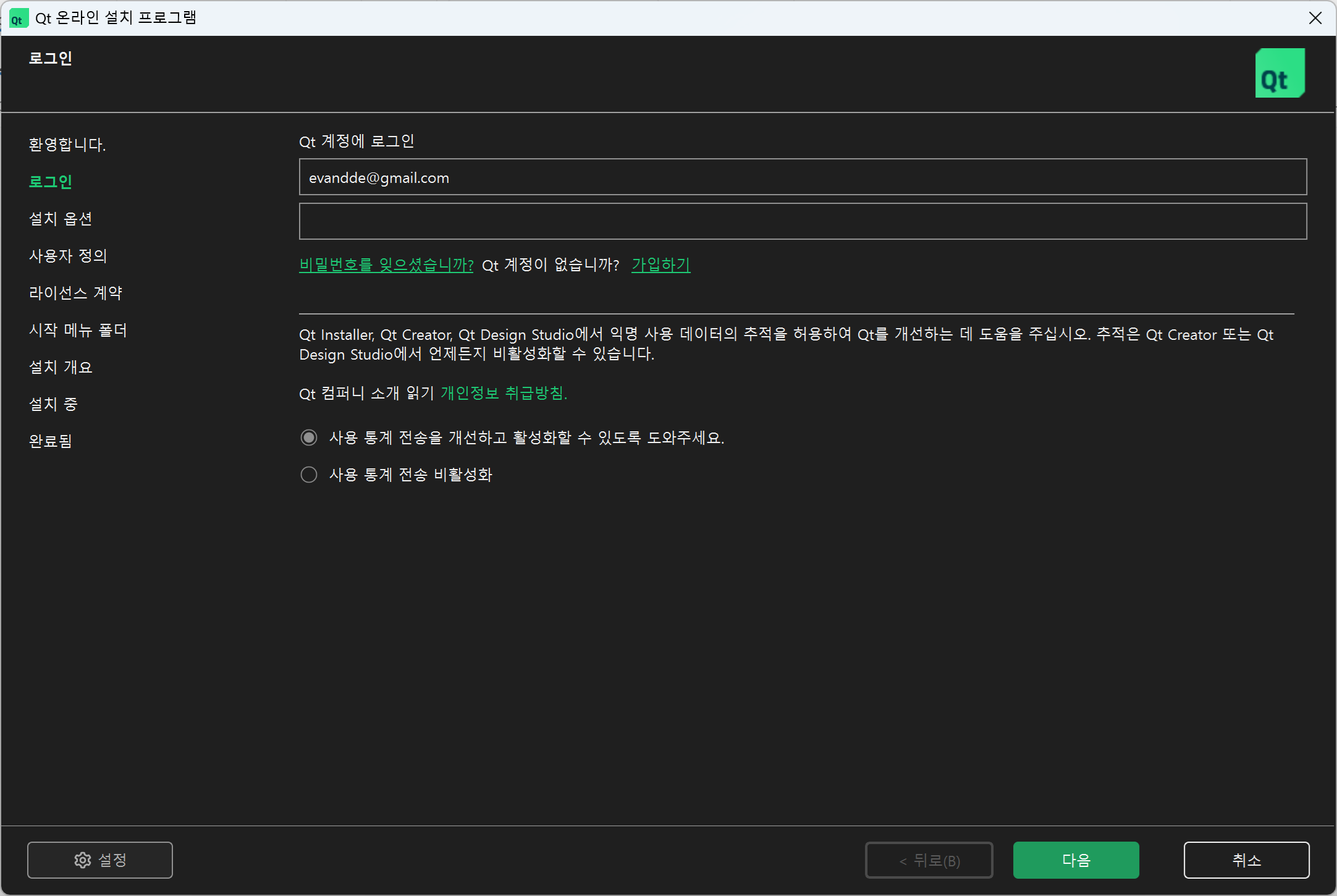
Task: Click the settings gear icon
Action: pyautogui.click(x=82, y=860)
